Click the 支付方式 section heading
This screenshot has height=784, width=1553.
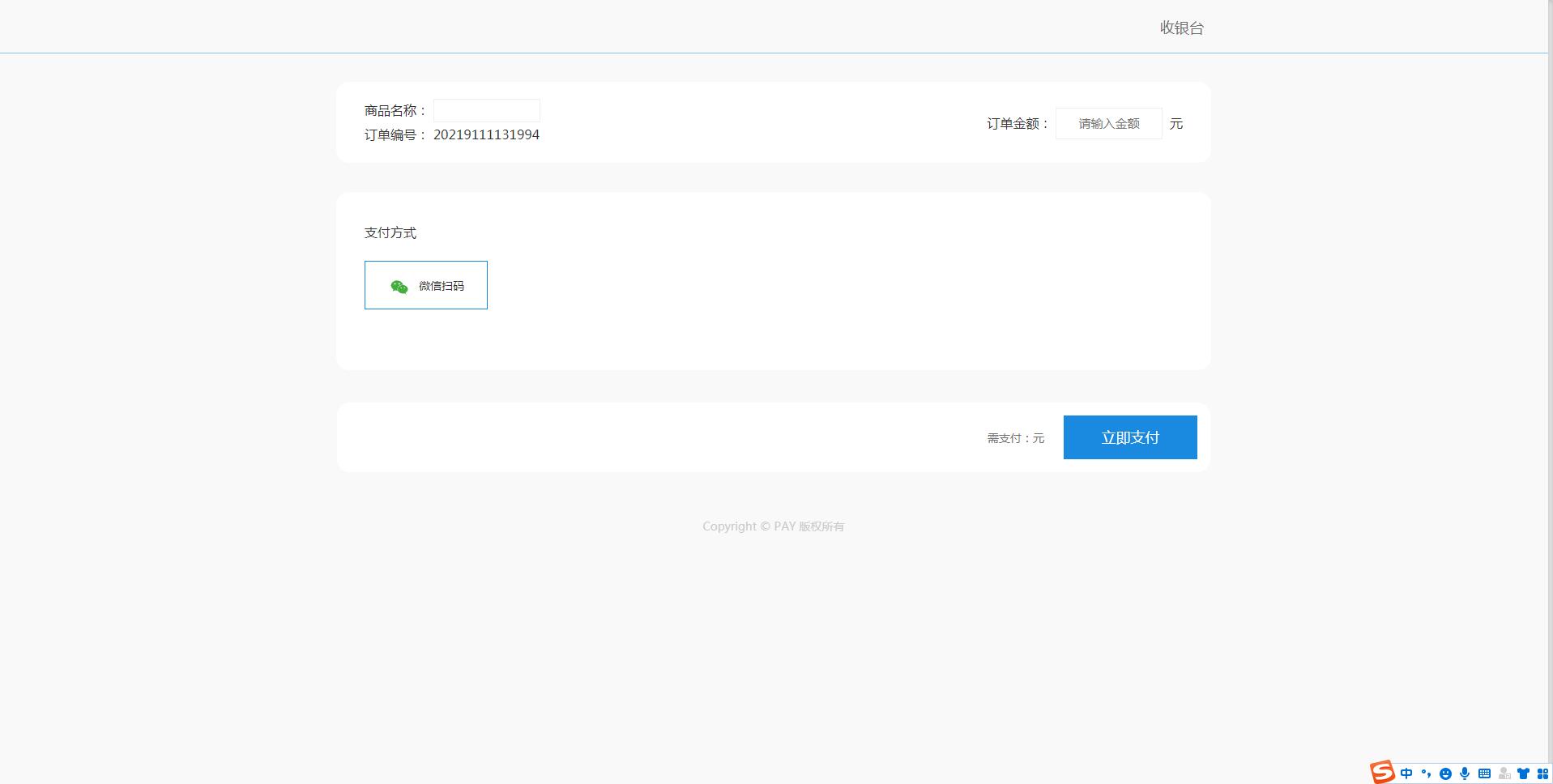pos(390,232)
